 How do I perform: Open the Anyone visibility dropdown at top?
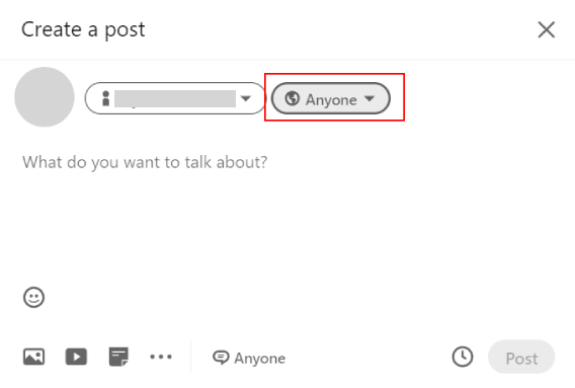tap(330, 98)
